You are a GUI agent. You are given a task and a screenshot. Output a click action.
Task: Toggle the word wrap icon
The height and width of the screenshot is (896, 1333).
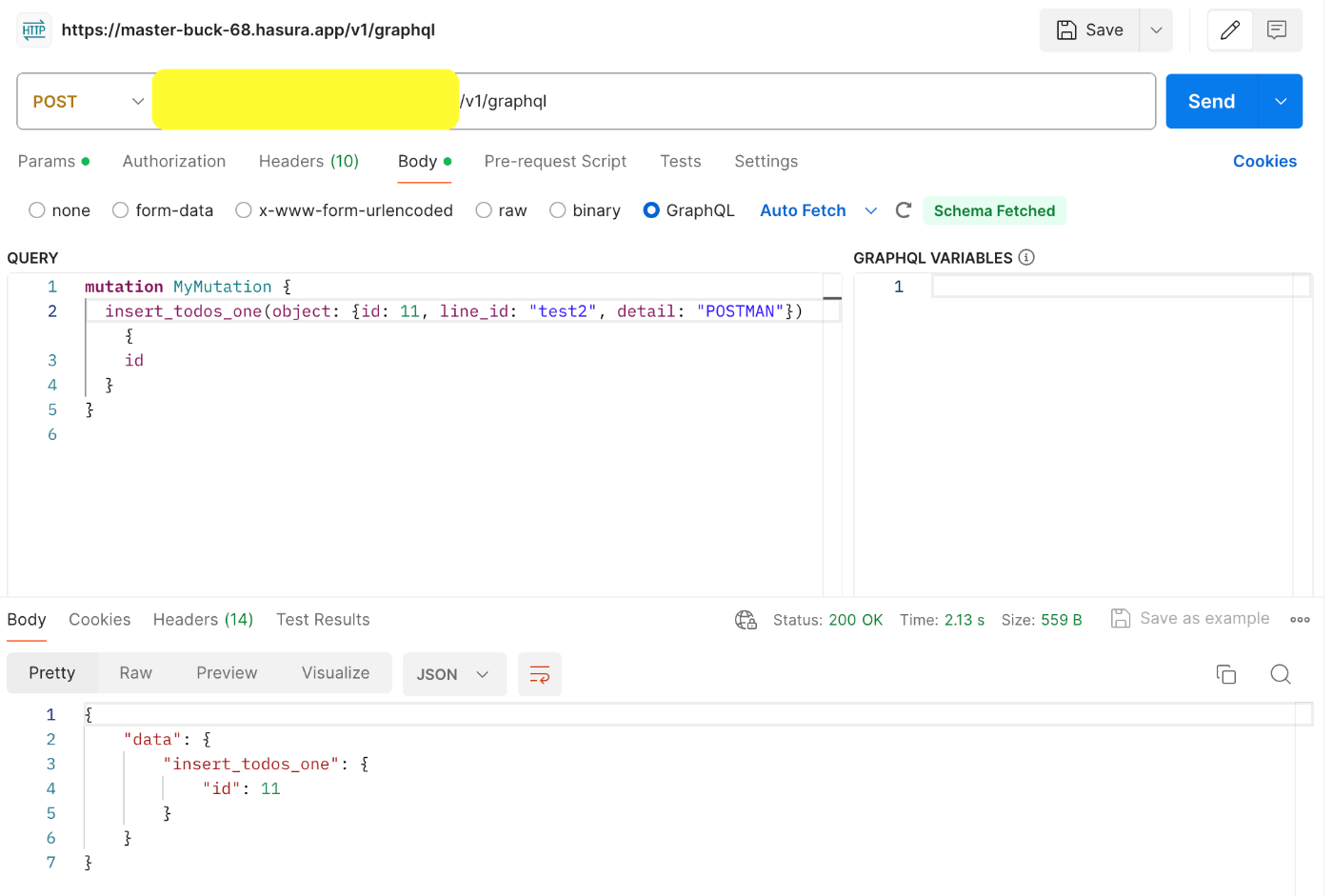point(540,674)
